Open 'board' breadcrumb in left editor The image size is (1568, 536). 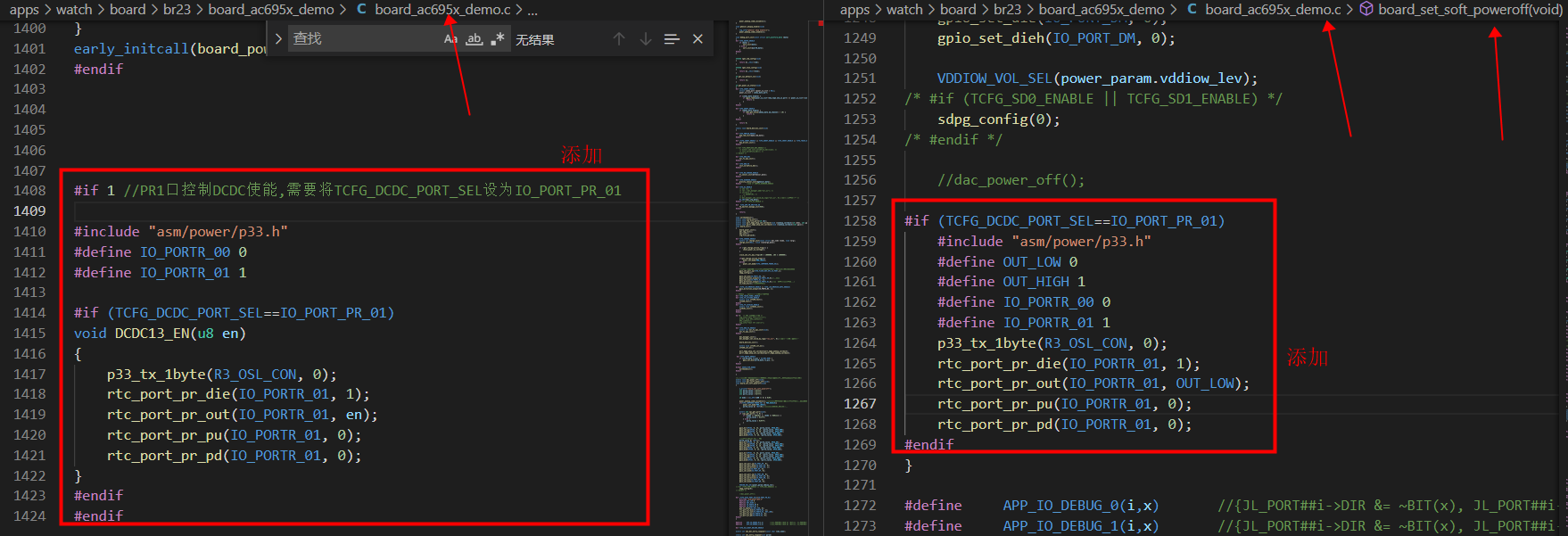pyautogui.click(x=128, y=10)
